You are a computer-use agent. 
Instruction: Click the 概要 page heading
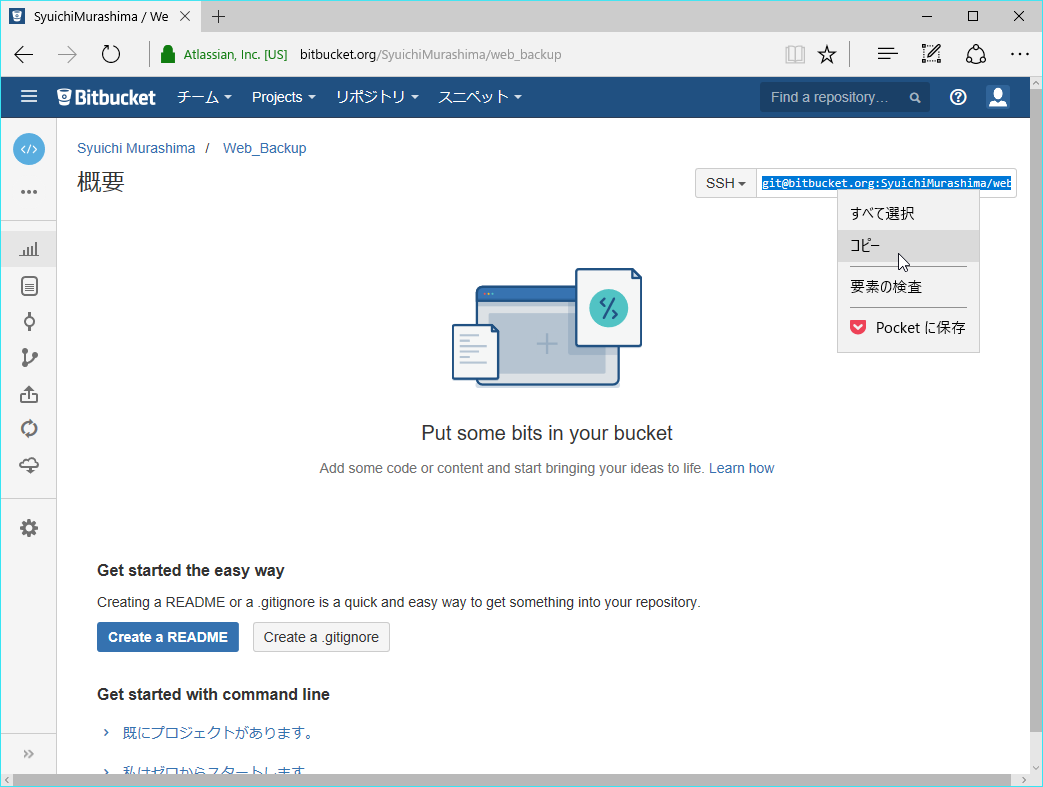pyautogui.click(x=101, y=182)
